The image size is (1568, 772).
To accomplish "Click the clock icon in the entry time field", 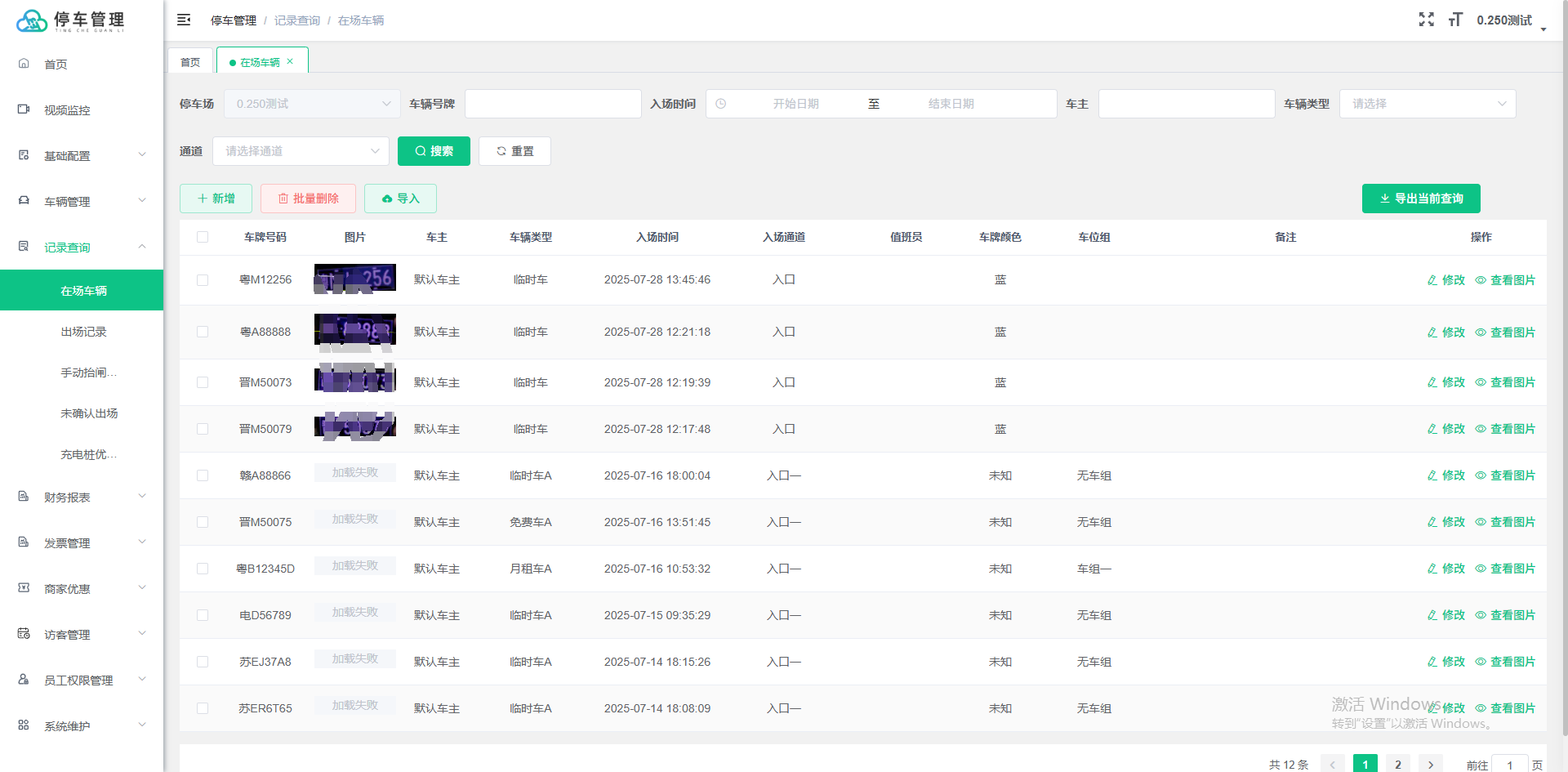I will pyautogui.click(x=721, y=104).
